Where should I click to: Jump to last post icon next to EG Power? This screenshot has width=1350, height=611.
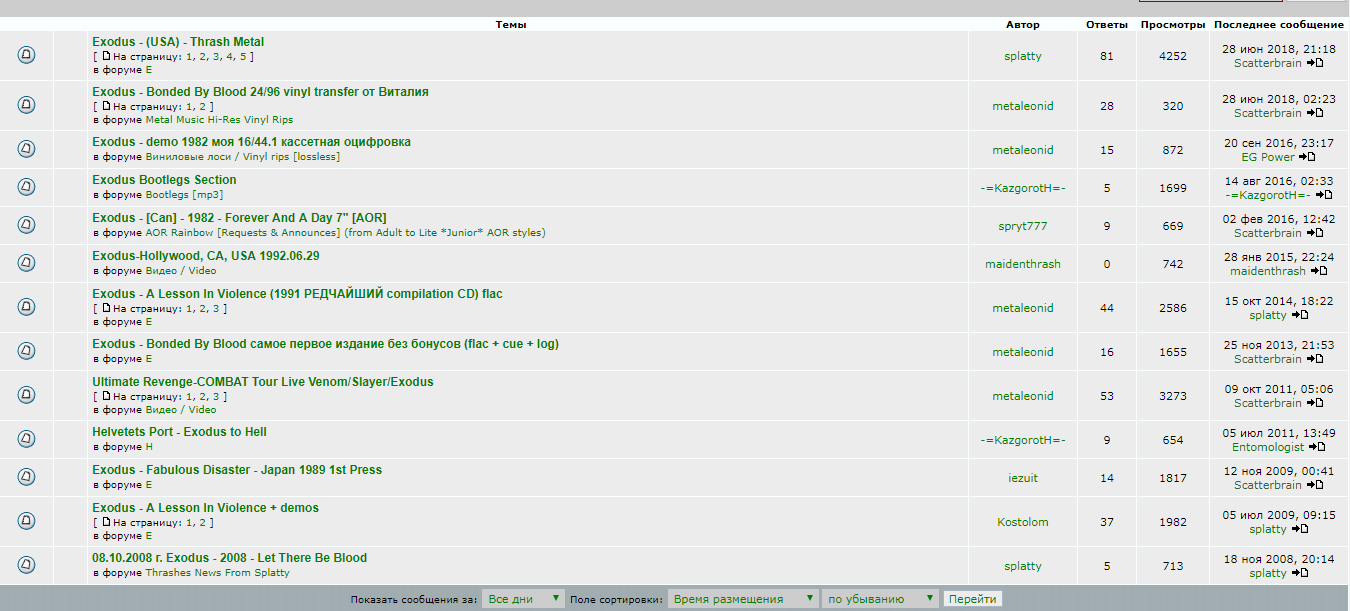pyautogui.click(x=1307, y=157)
